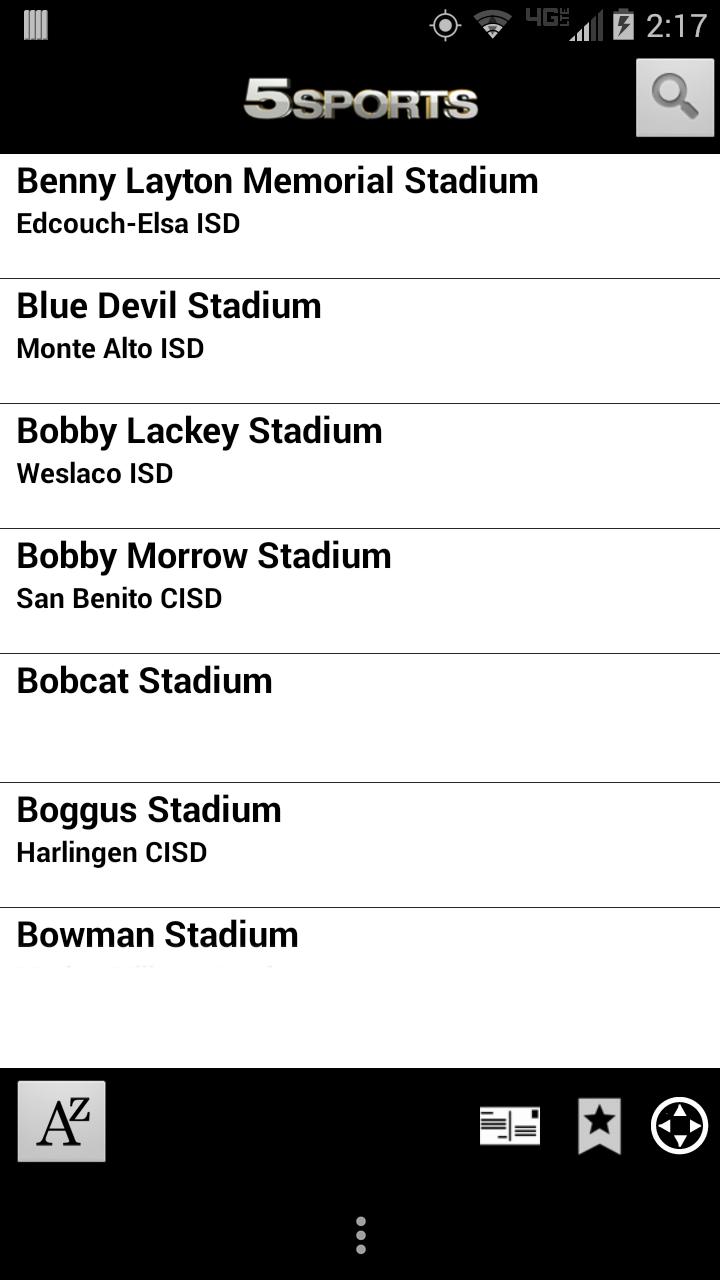Tap the Bobcat Stadium row

145,681
